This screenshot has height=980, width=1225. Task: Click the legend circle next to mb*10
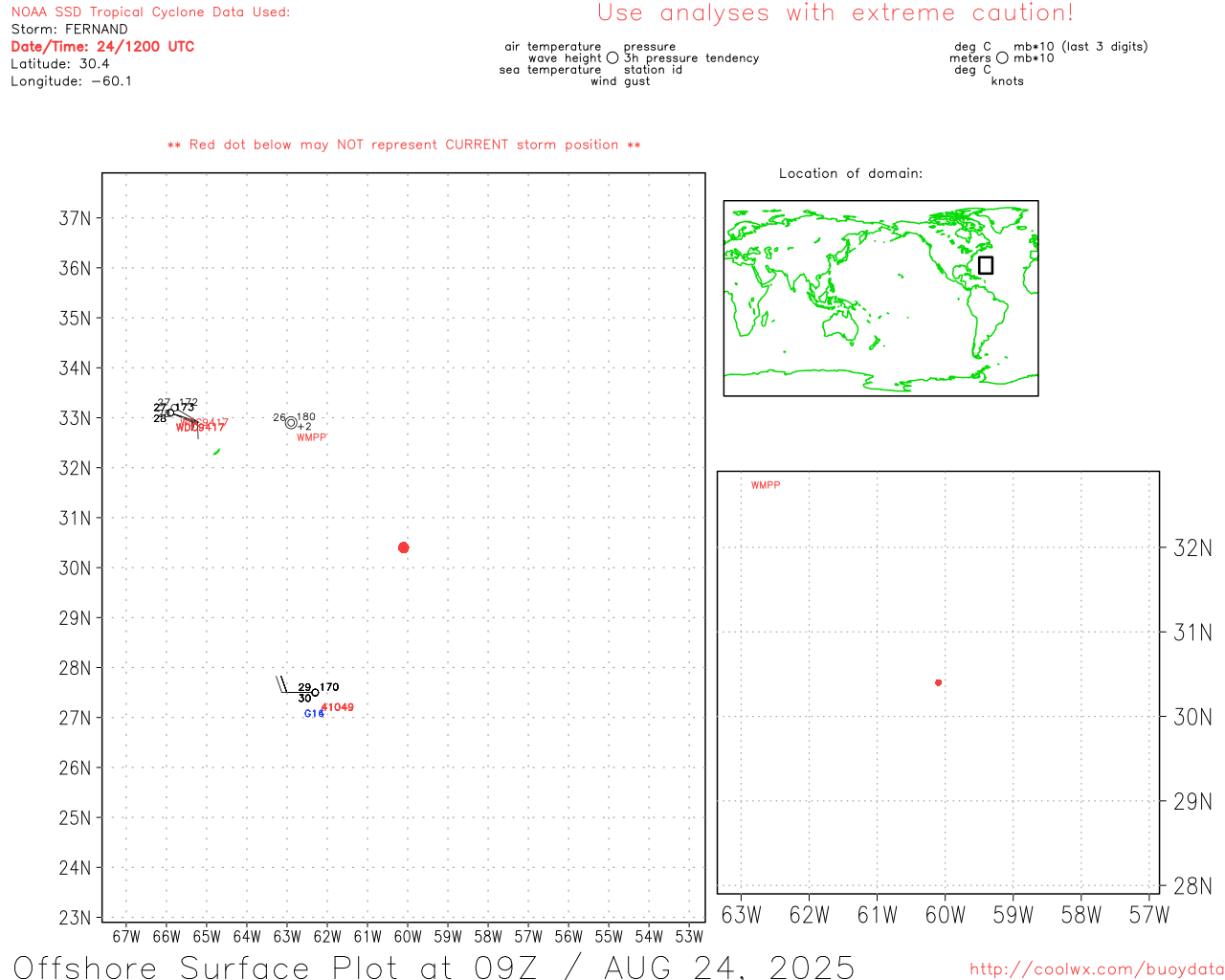point(1002,58)
